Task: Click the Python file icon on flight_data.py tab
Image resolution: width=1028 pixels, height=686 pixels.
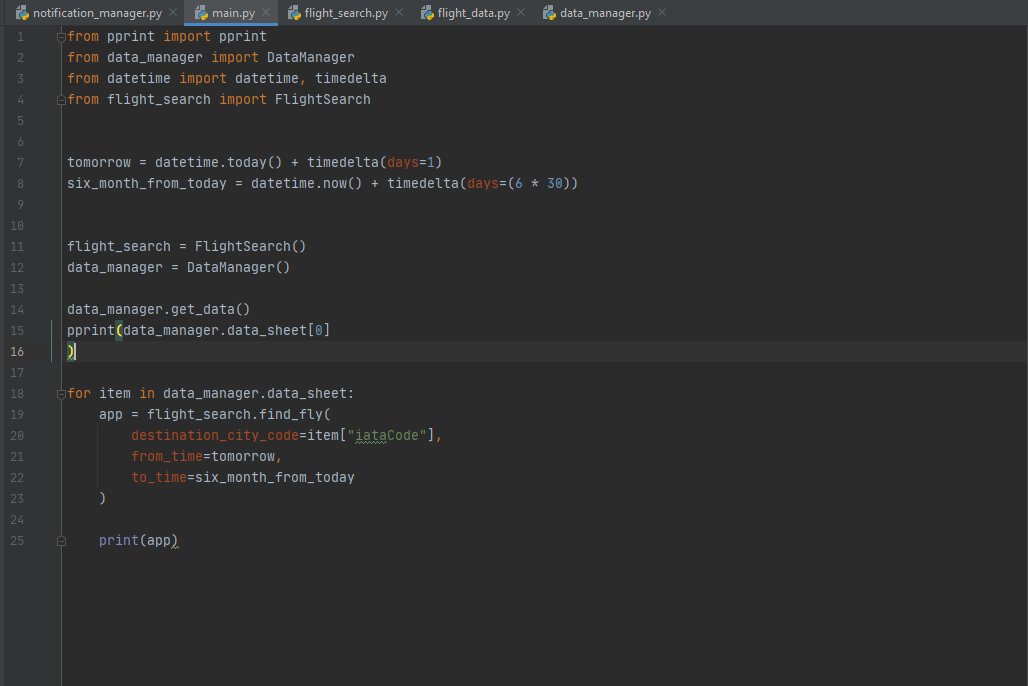Action: [427, 13]
